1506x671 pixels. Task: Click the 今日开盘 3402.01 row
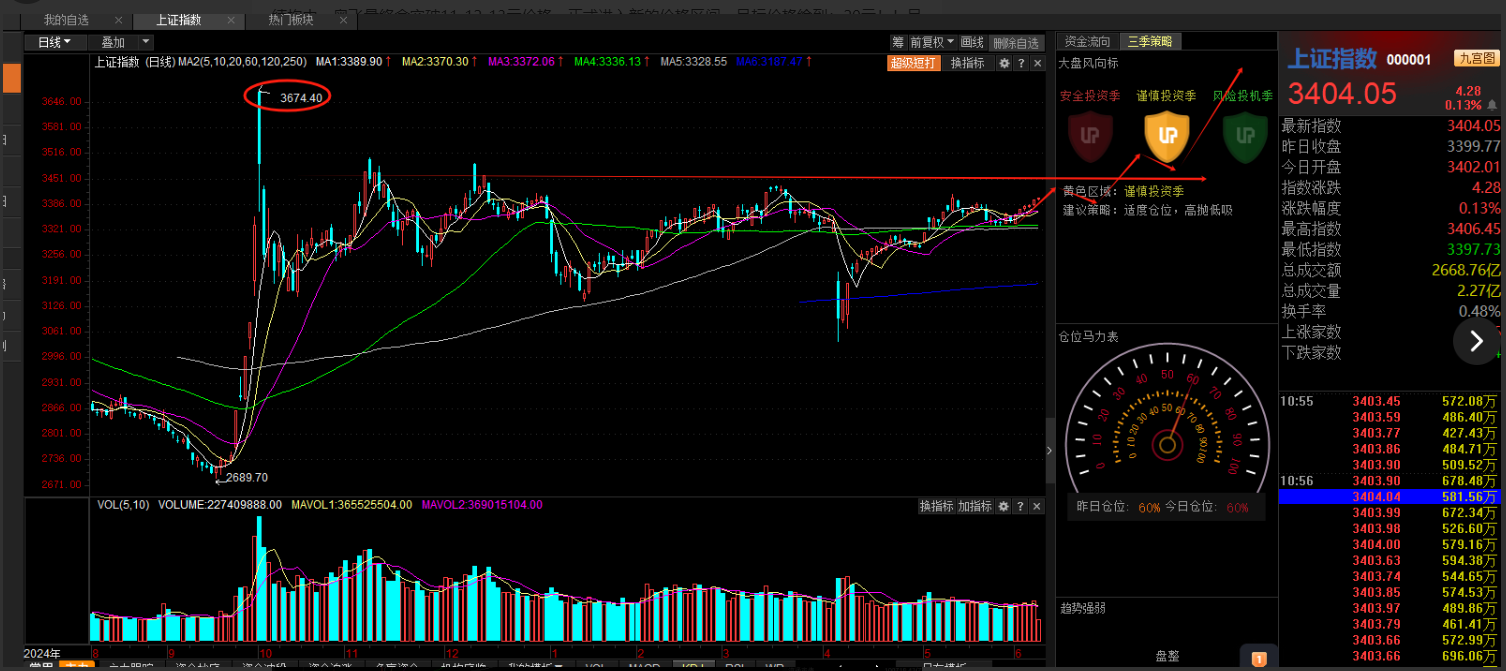1392,167
